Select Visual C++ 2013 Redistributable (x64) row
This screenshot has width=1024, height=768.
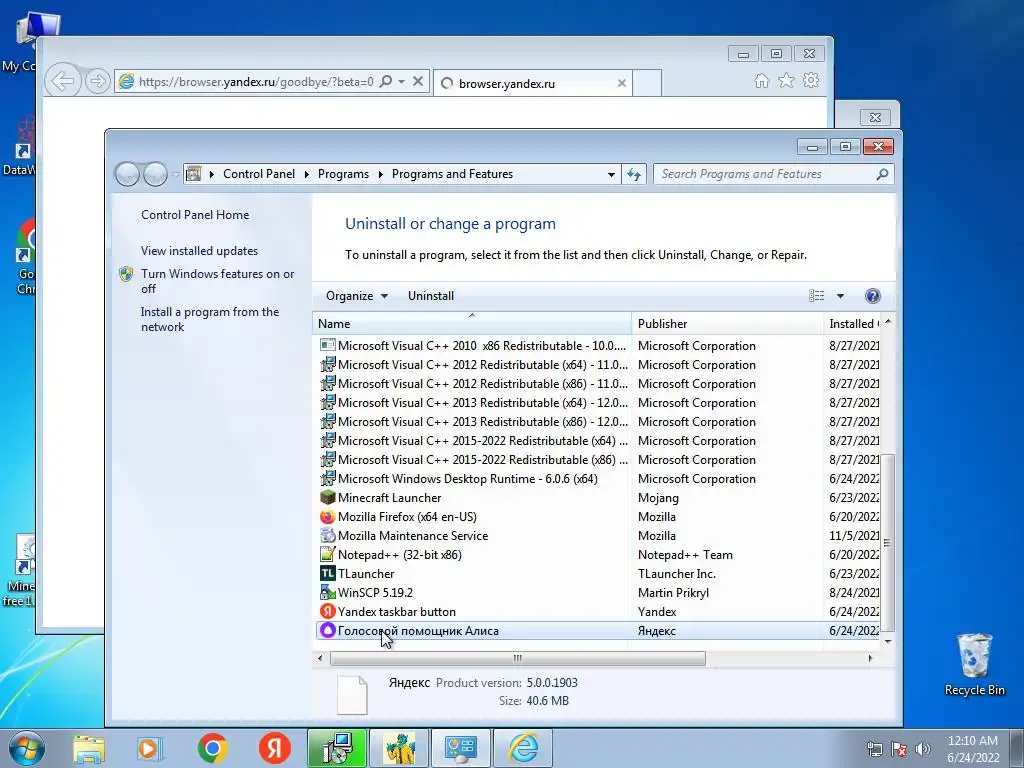pyautogui.click(x=597, y=403)
